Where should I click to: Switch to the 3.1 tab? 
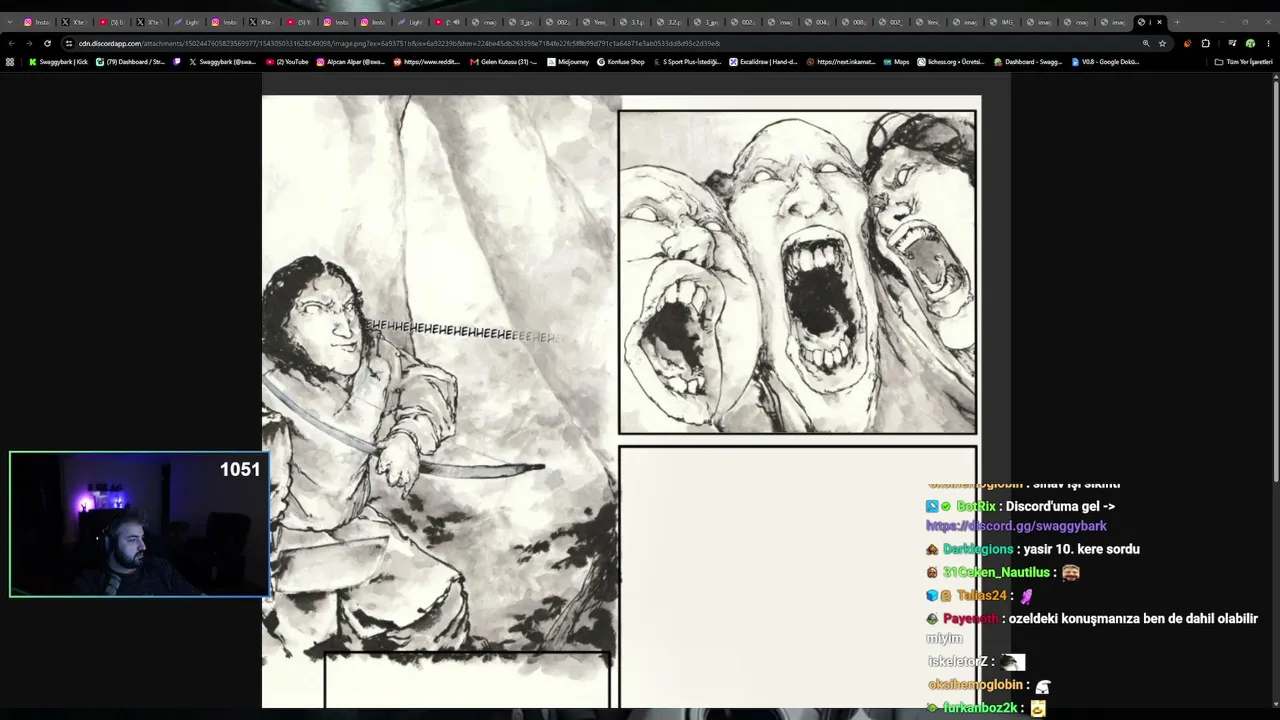[x=634, y=22]
